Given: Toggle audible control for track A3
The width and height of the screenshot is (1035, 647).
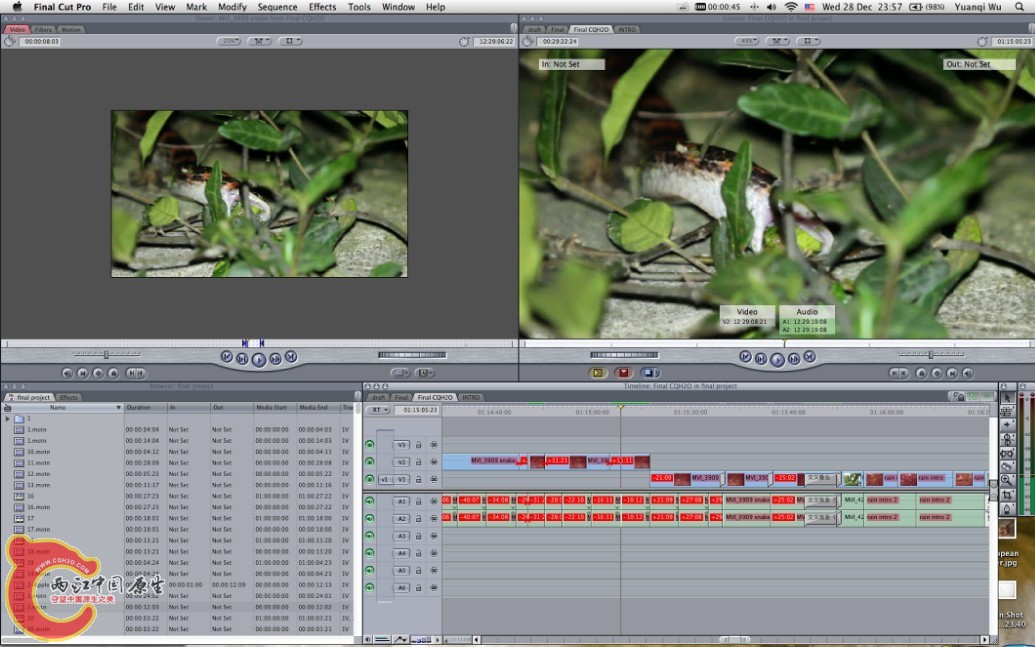Looking at the screenshot, I should (x=370, y=535).
